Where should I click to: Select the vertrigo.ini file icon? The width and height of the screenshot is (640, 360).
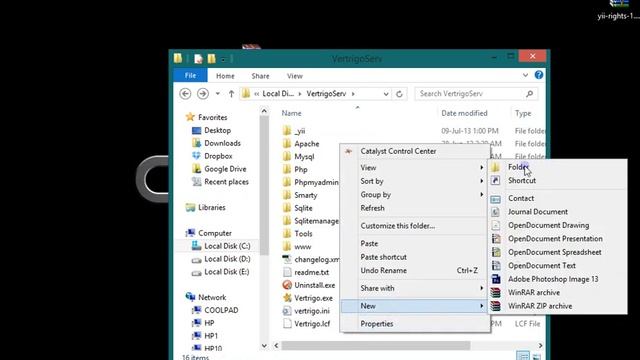pos(287,311)
